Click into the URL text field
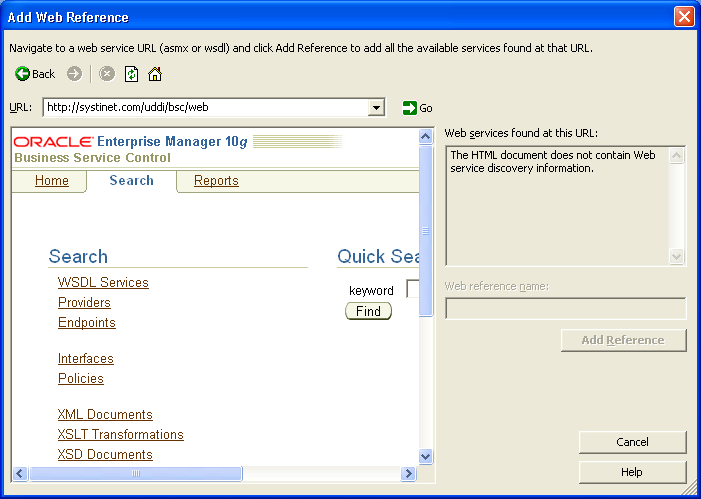The height and width of the screenshot is (499, 701). 206,108
